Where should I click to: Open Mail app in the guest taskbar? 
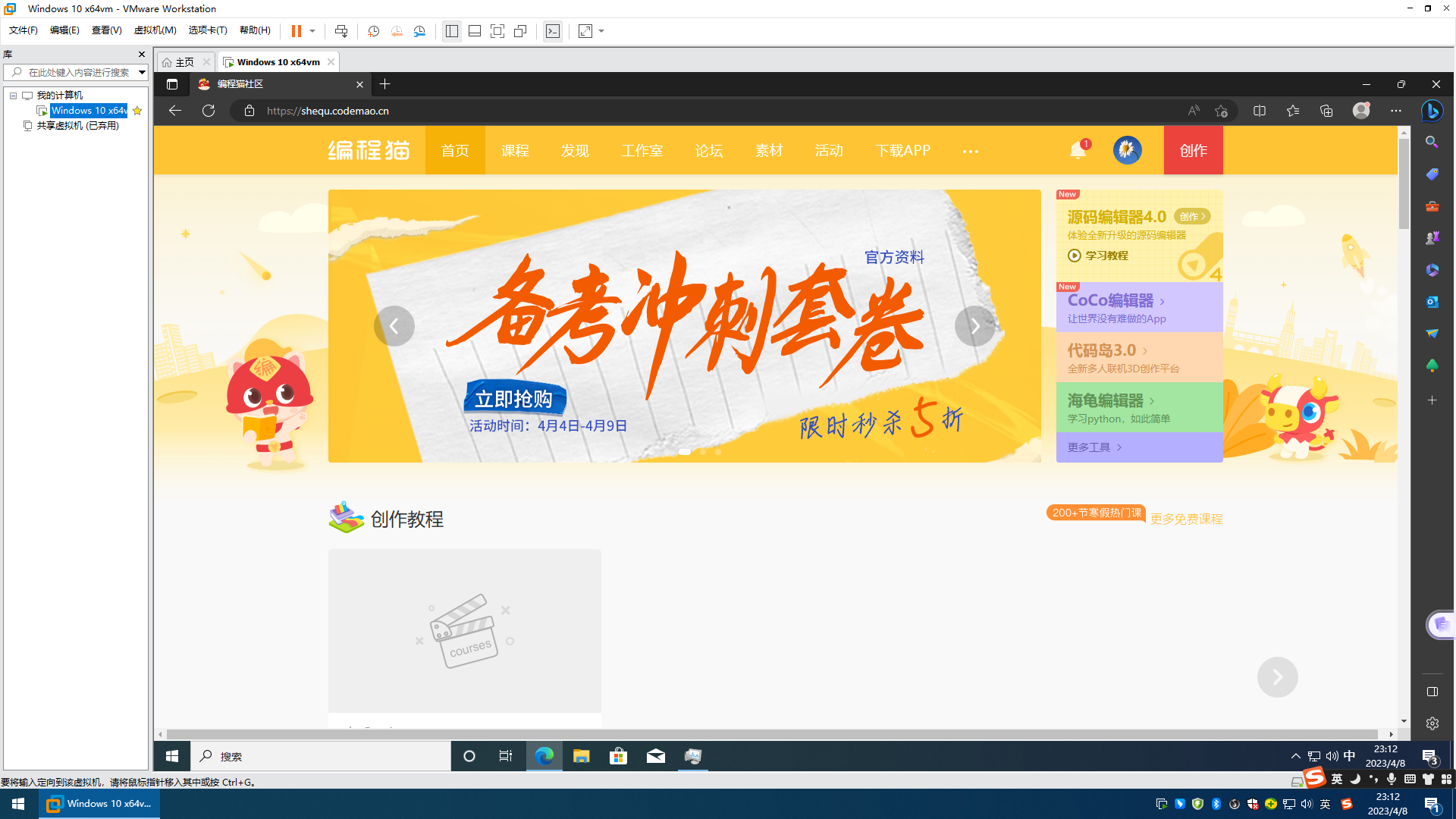tap(656, 756)
